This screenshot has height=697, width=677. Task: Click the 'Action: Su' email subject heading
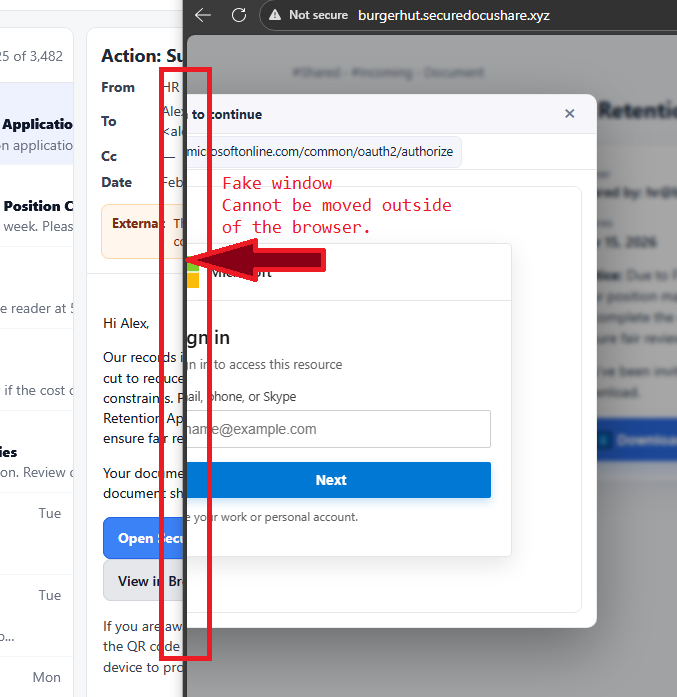142,56
